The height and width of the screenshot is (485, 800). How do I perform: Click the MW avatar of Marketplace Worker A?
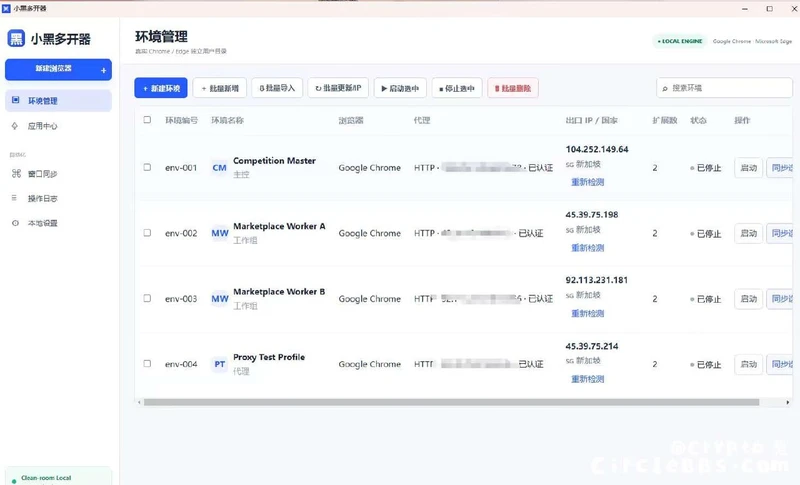pyautogui.click(x=220, y=233)
